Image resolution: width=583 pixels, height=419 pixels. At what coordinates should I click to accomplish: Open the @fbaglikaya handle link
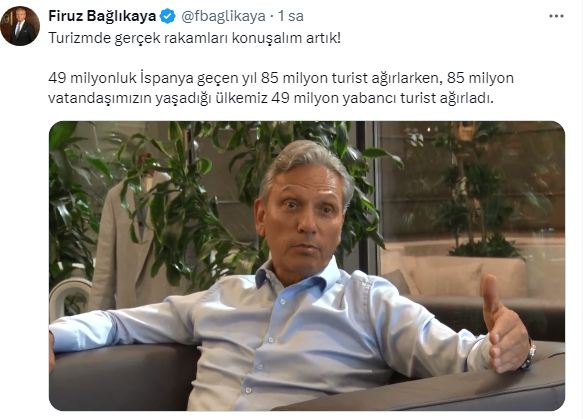(223, 16)
